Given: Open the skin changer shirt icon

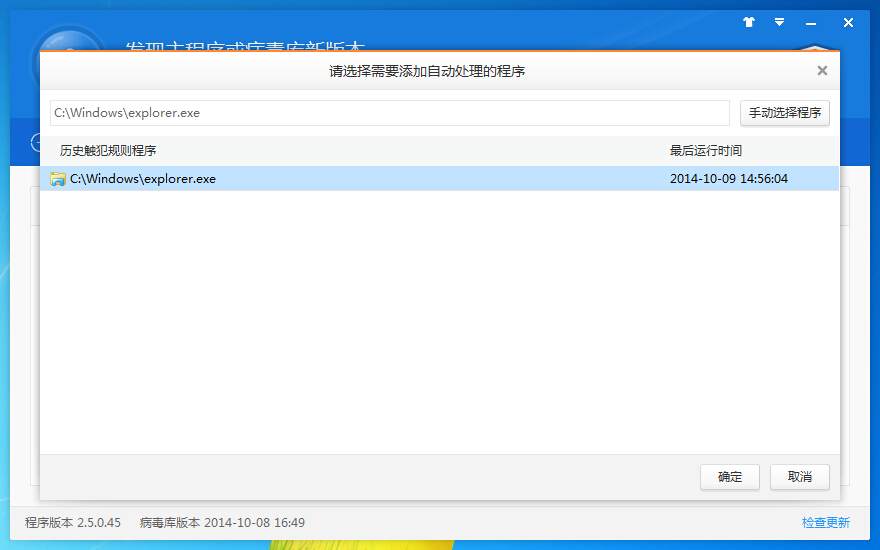Looking at the screenshot, I should coord(749,22).
